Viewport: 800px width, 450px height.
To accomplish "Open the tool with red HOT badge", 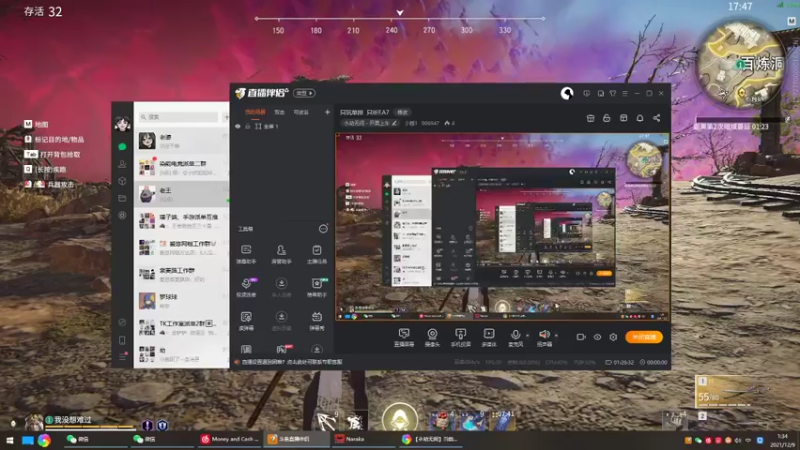I will coord(282,349).
